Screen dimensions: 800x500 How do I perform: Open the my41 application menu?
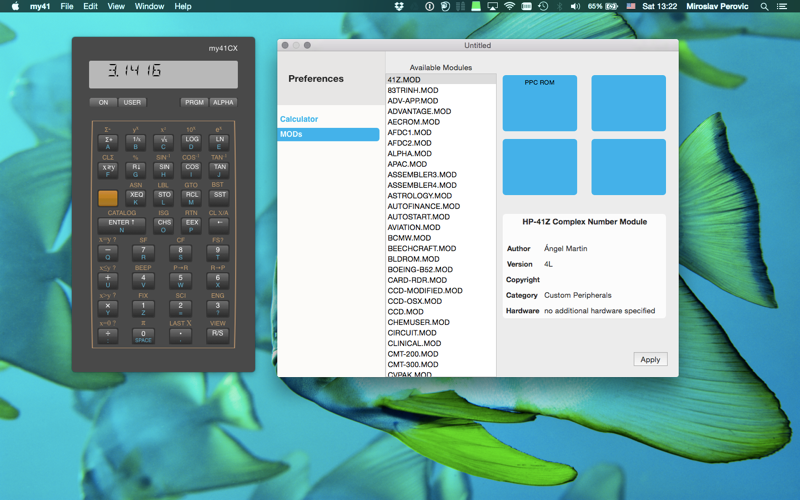[x=40, y=6]
